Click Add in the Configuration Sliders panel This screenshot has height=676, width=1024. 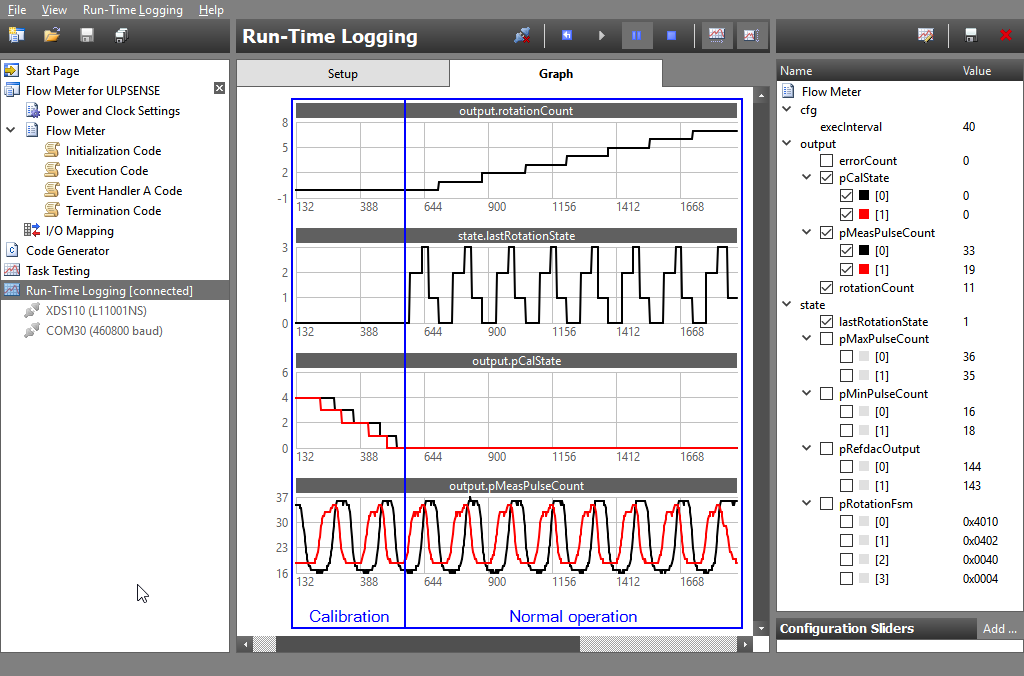point(1000,628)
